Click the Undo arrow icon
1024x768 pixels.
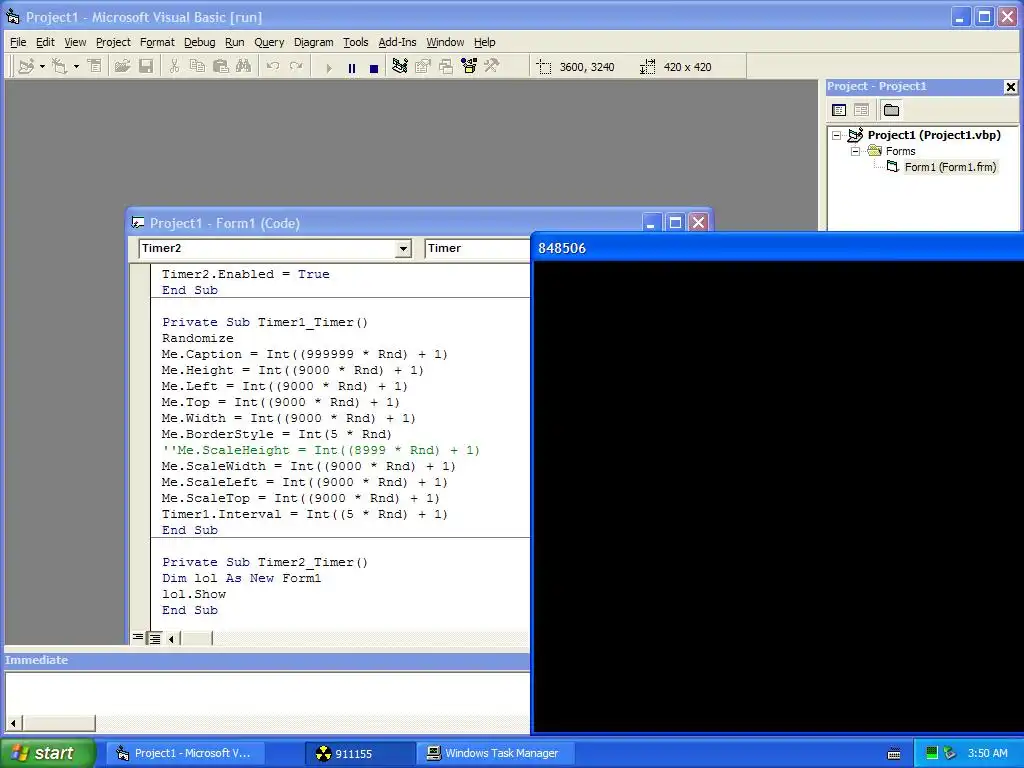tap(273, 66)
